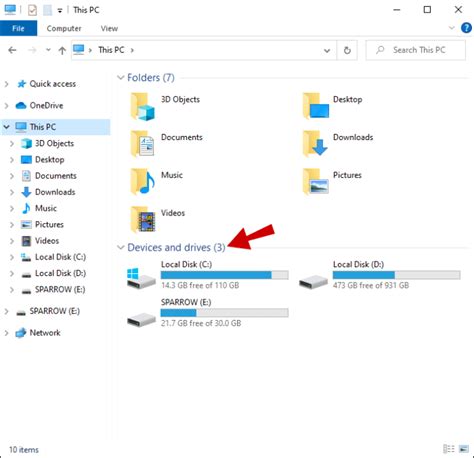Image resolution: width=474 pixels, height=458 pixels.
Task: Select the Local Disk (C:) drive icon in main pane
Action: (141, 278)
